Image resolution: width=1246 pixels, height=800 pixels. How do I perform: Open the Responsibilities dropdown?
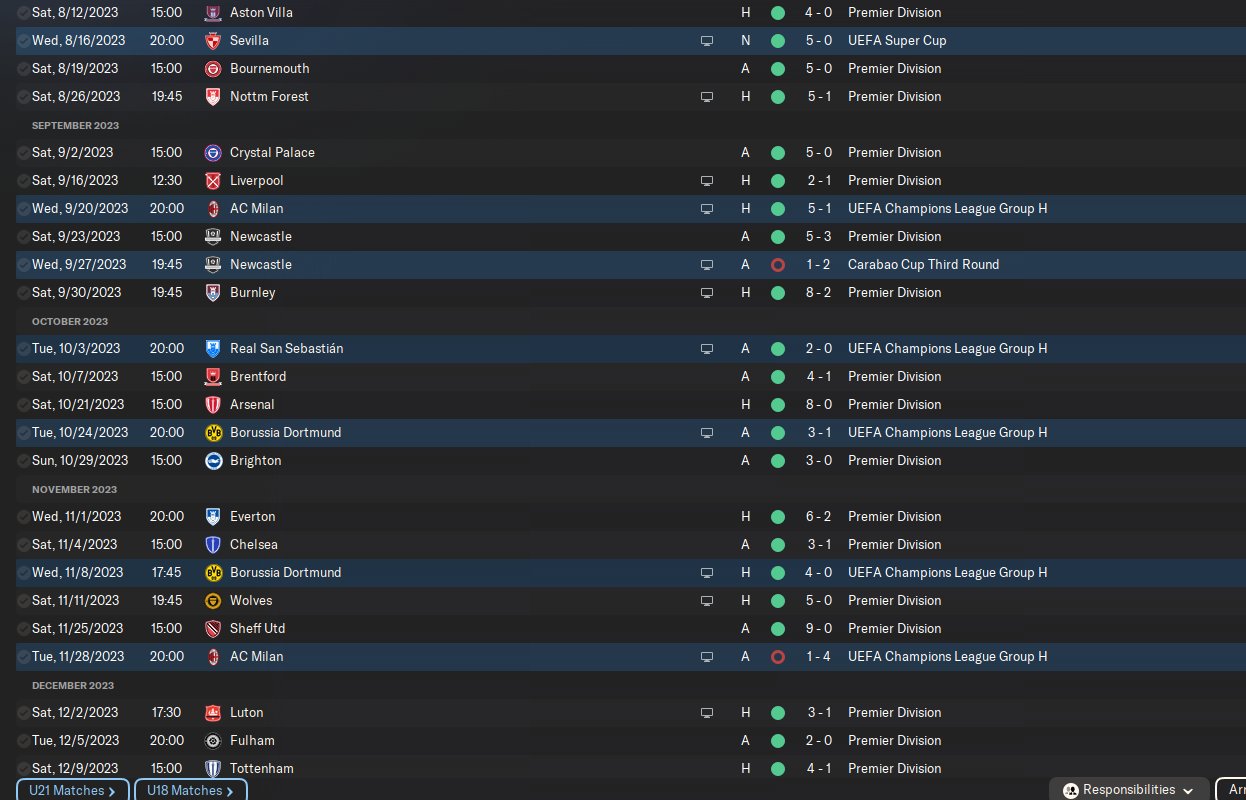1129,790
